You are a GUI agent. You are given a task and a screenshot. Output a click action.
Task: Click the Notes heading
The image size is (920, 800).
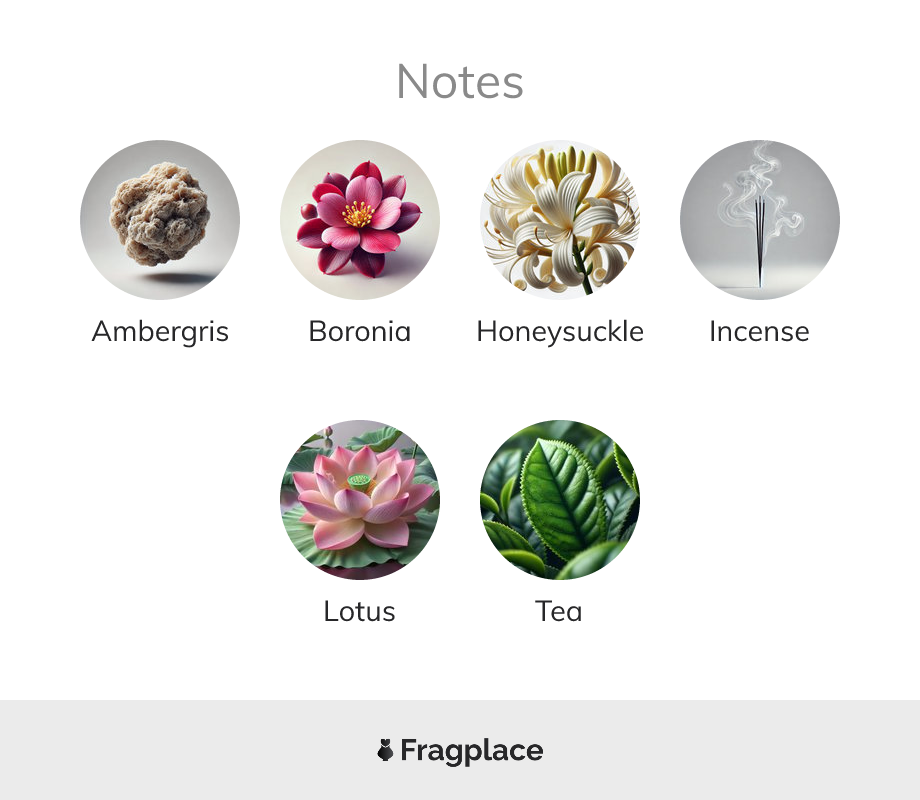459,82
